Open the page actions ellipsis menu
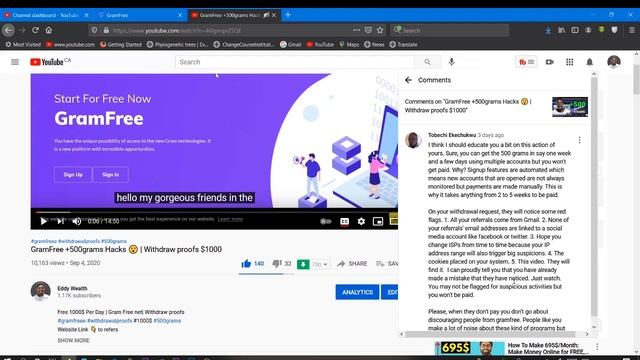Screen dimensions: 640x360 pyautogui.click(x=356, y=30)
